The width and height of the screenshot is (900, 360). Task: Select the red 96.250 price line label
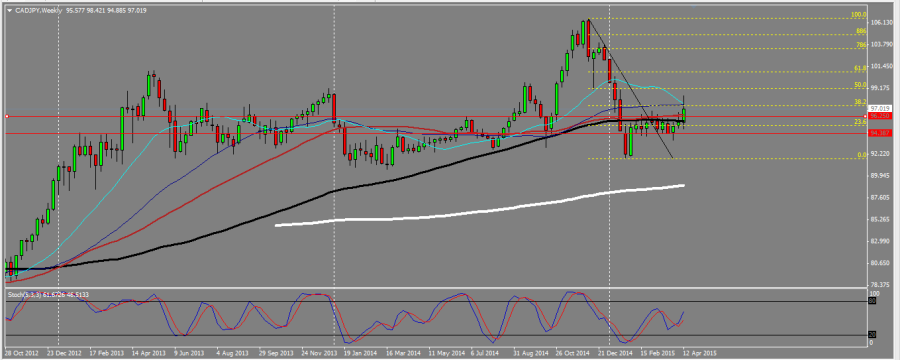tap(880, 115)
